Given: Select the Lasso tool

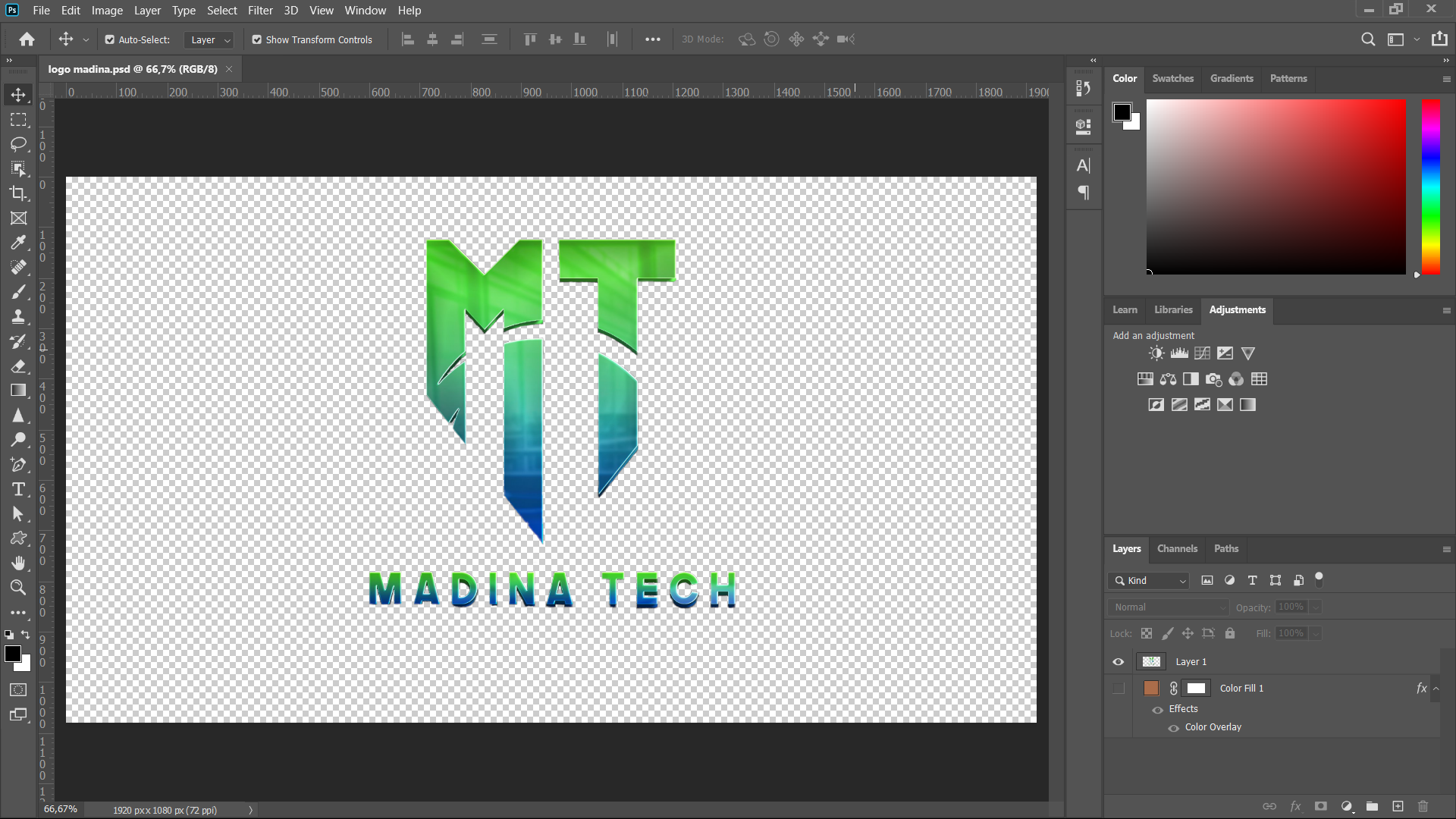Looking at the screenshot, I should point(18,144).
